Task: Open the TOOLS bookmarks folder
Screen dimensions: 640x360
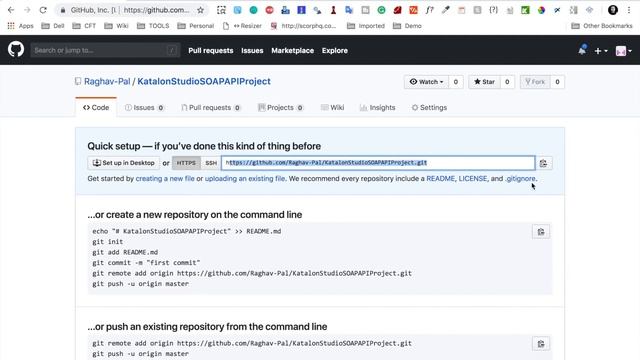Action: point(153,26)
